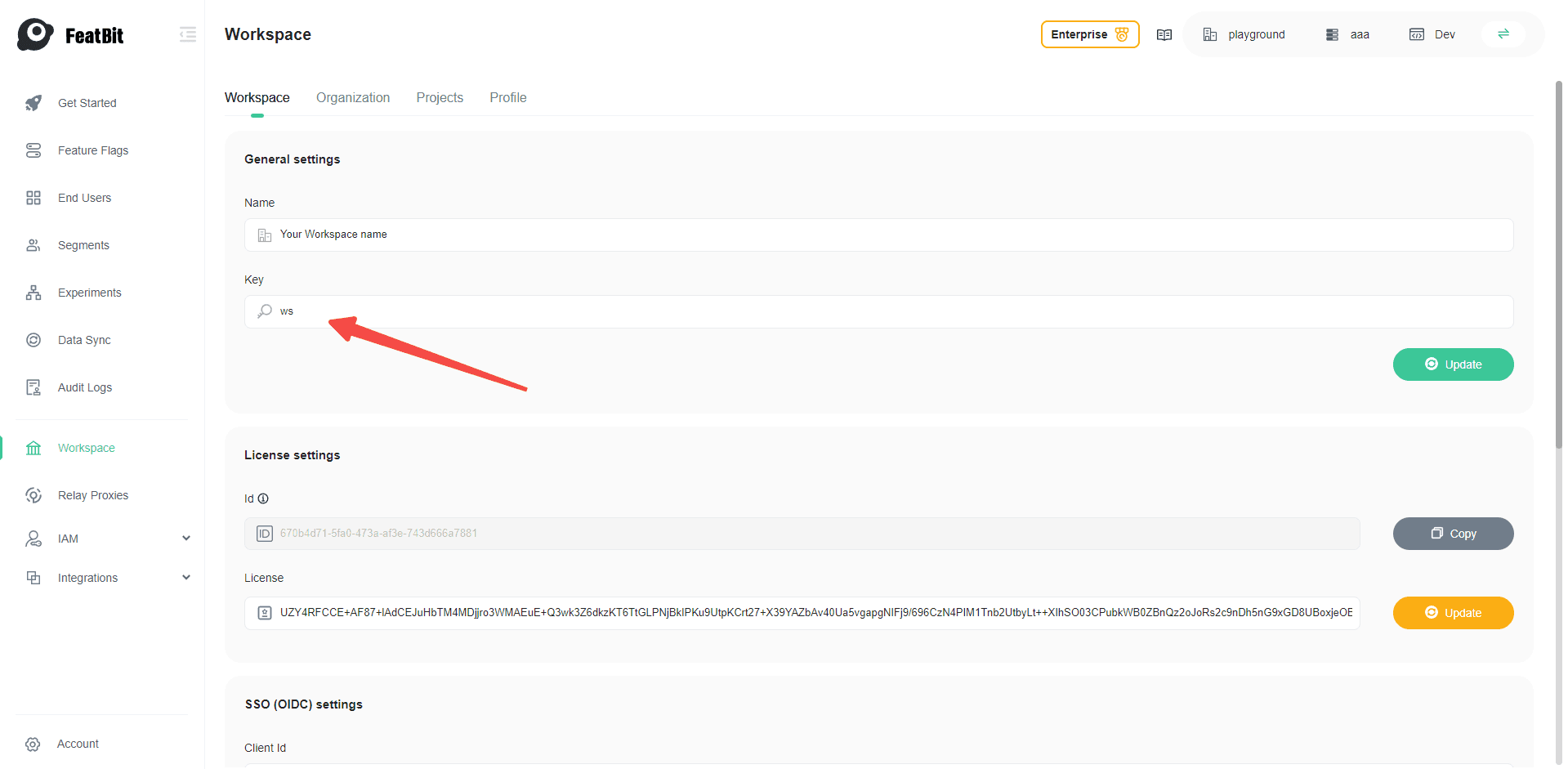Go to Experiments page

click(x=89, y=293)
